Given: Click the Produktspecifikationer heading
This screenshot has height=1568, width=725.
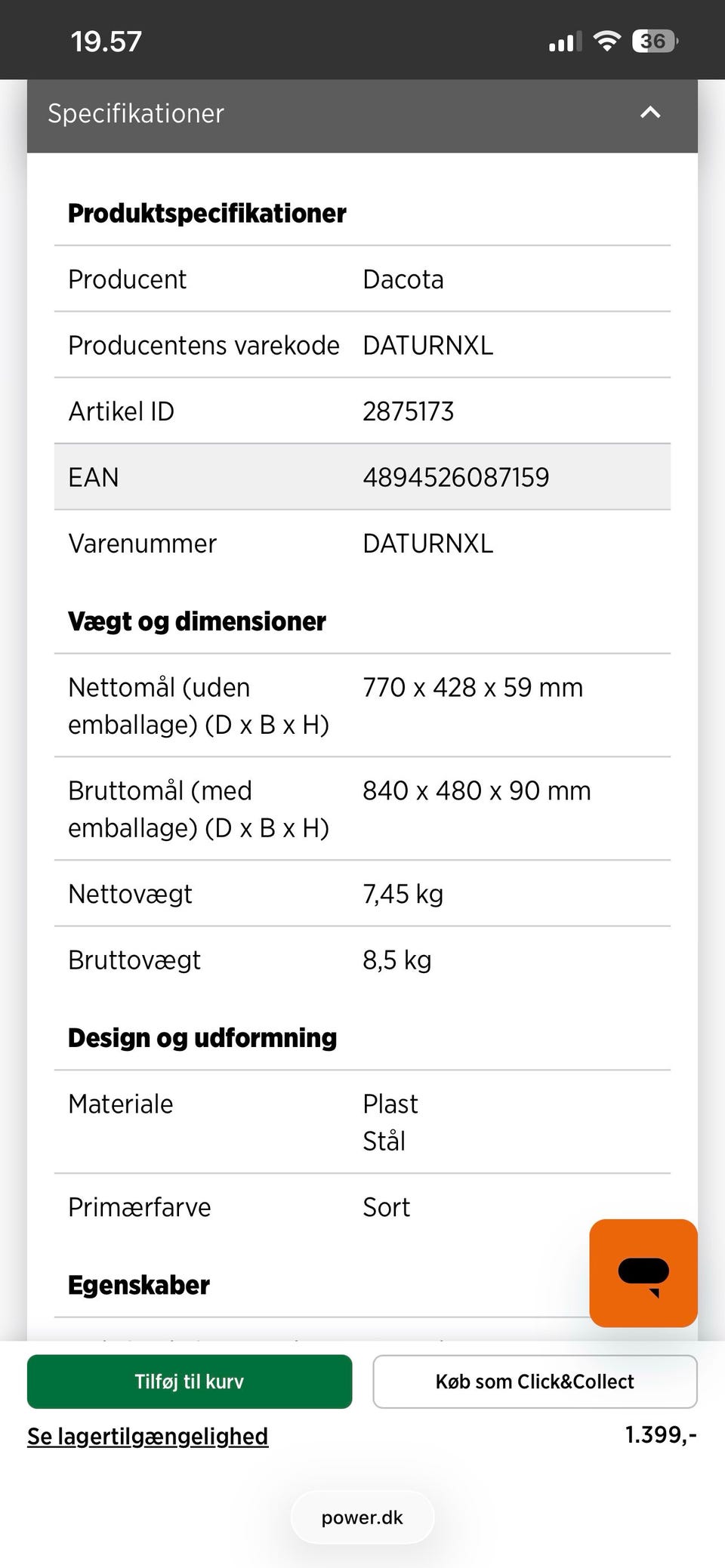Looking at the screenshot, I should click(207, 214).
